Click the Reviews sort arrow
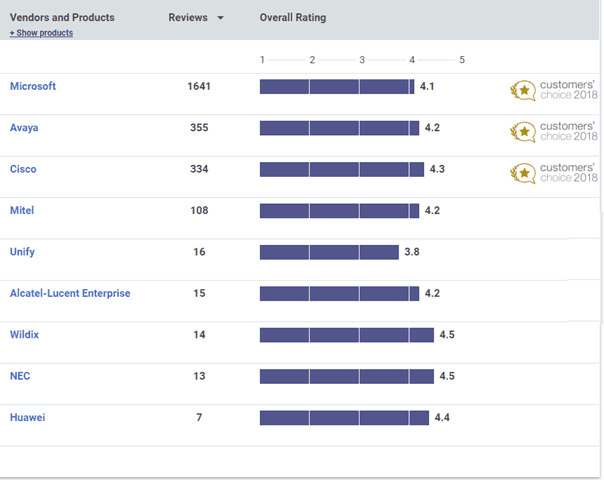Screen dimensions: 604x480 pos(220,18)
